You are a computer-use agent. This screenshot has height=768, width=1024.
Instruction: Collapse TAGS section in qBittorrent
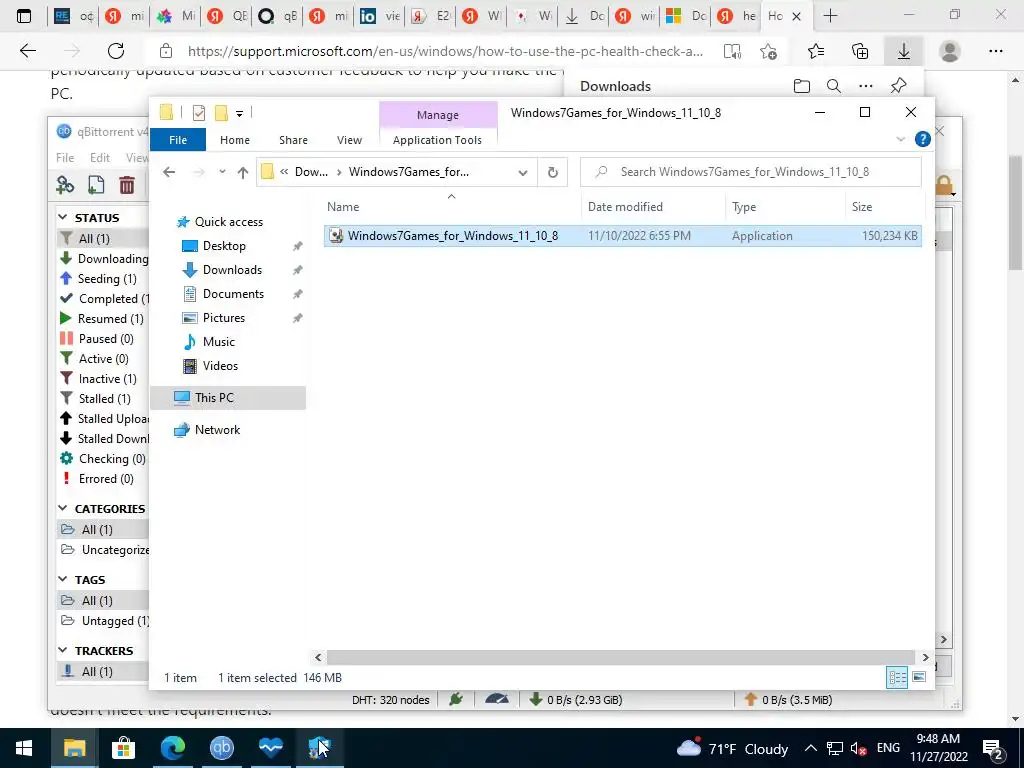pos(63,579)
